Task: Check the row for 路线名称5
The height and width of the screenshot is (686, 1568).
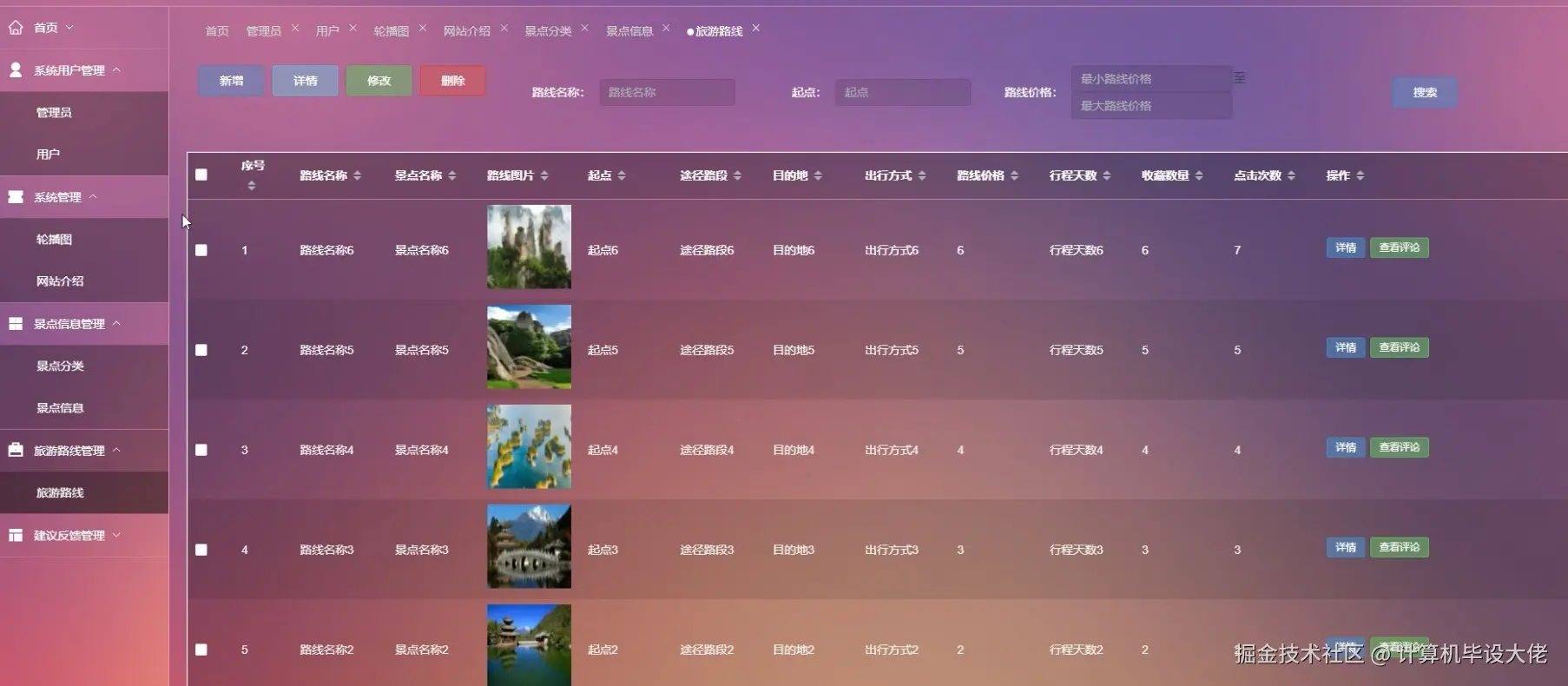Action: [201, 350]
